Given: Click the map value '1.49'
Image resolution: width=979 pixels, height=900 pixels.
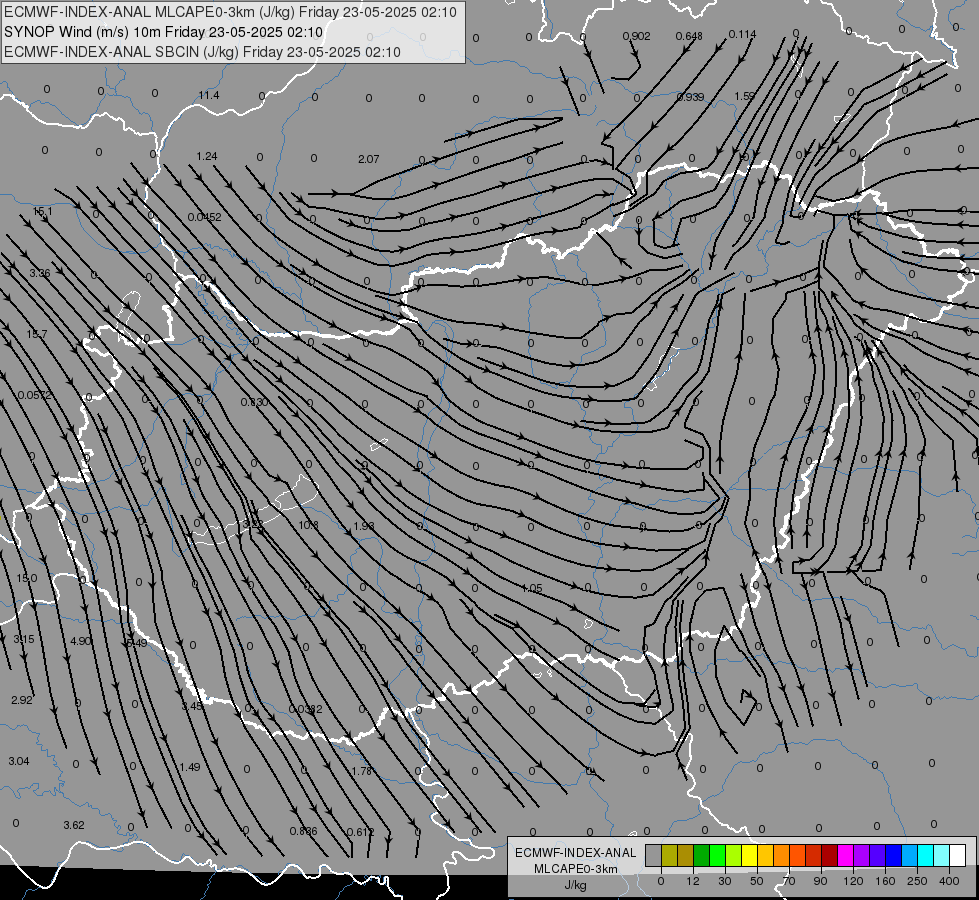Looking at the screenshot, I should 189,767.
